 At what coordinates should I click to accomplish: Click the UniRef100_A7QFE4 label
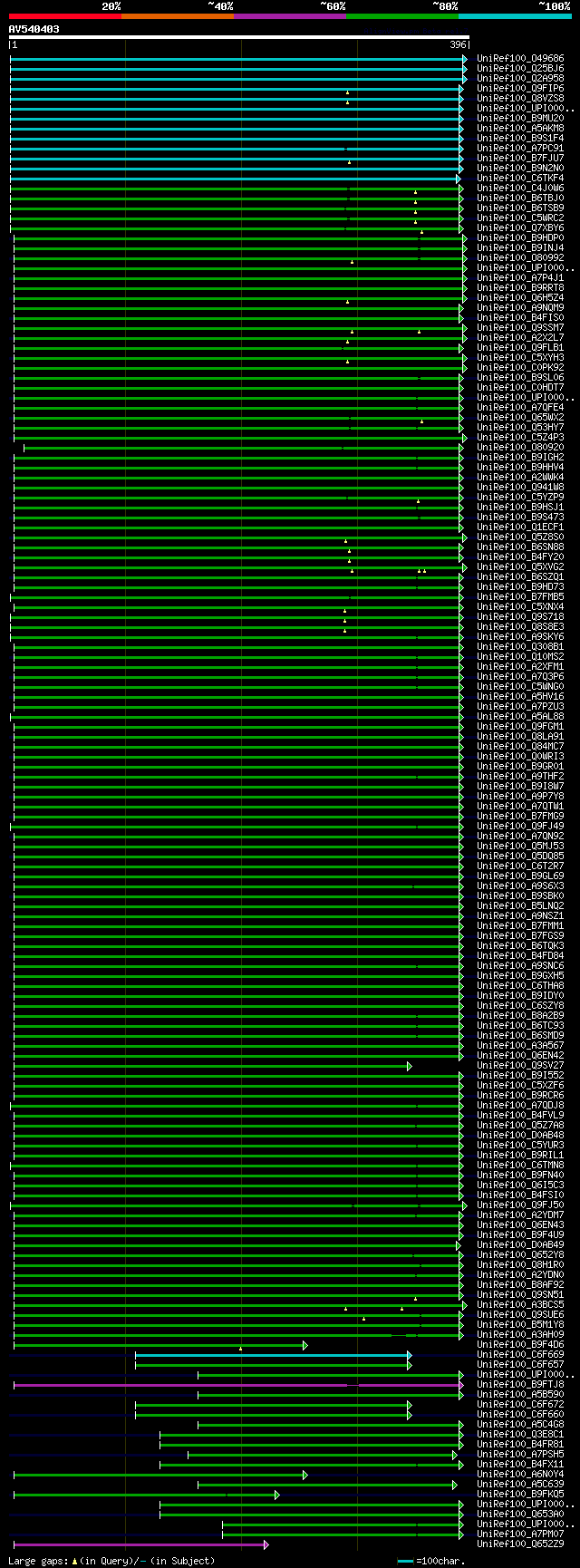(520, 408)
